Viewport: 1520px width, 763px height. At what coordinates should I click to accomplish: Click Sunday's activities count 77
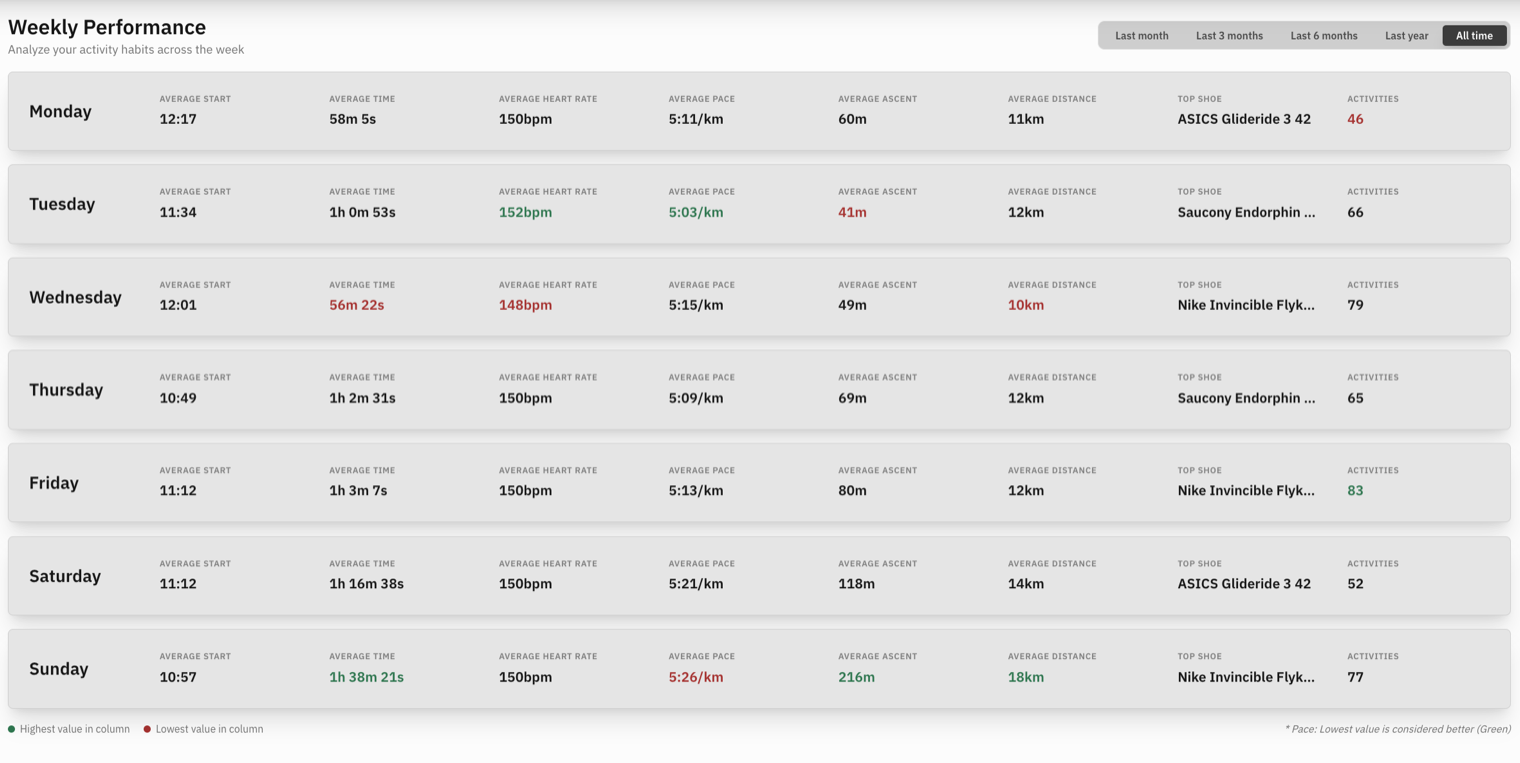pyautogui.click(x=1355, y=677)
